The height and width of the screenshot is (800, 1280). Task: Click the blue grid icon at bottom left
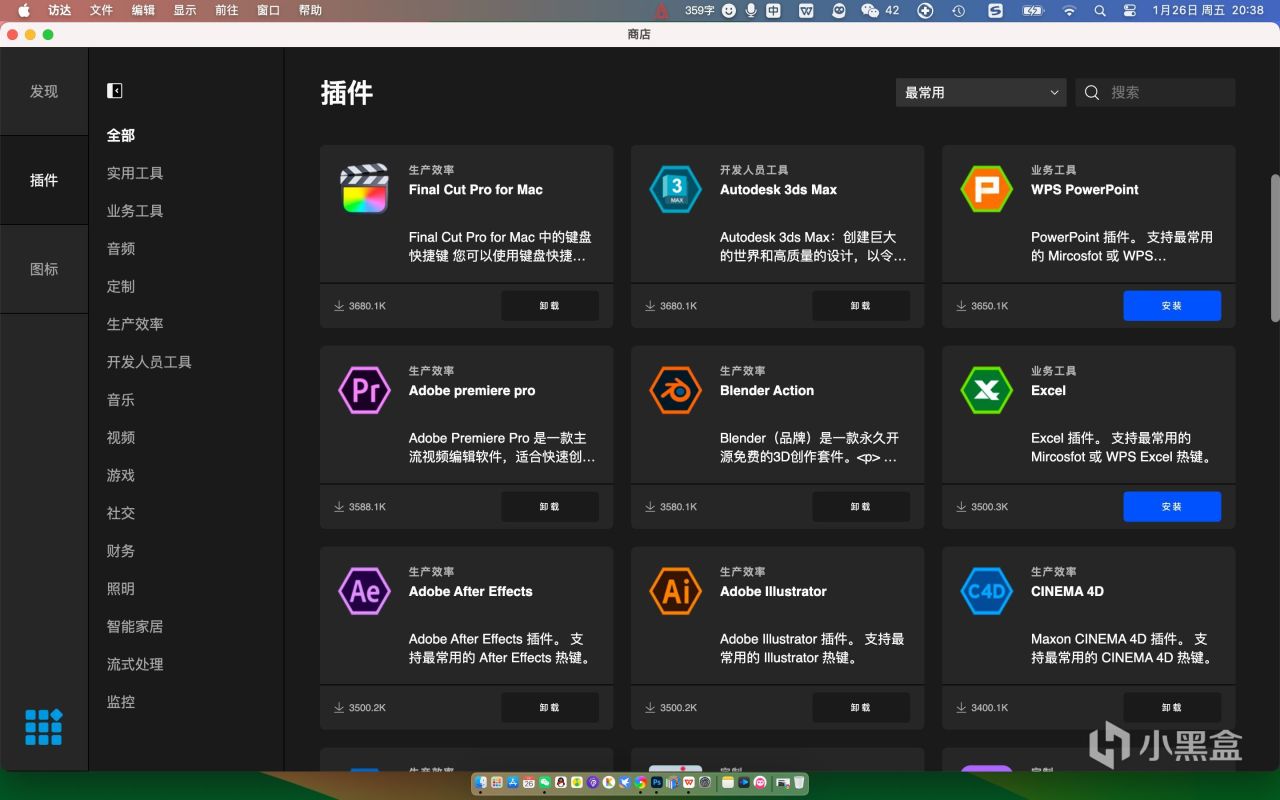(44, 727)
